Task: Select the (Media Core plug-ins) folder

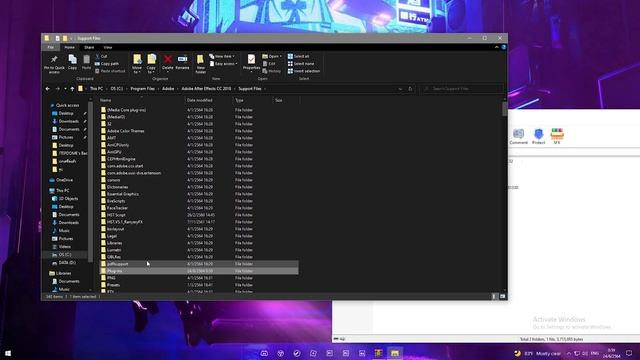Action: tap(126, 110)
